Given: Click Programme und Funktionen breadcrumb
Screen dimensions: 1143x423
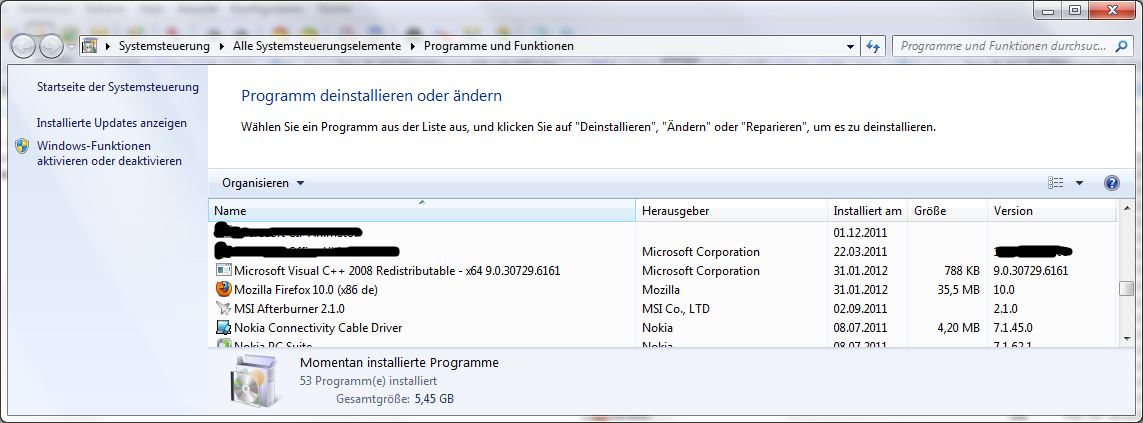Looking at the screenshot, I should click(x=499, y=46).
